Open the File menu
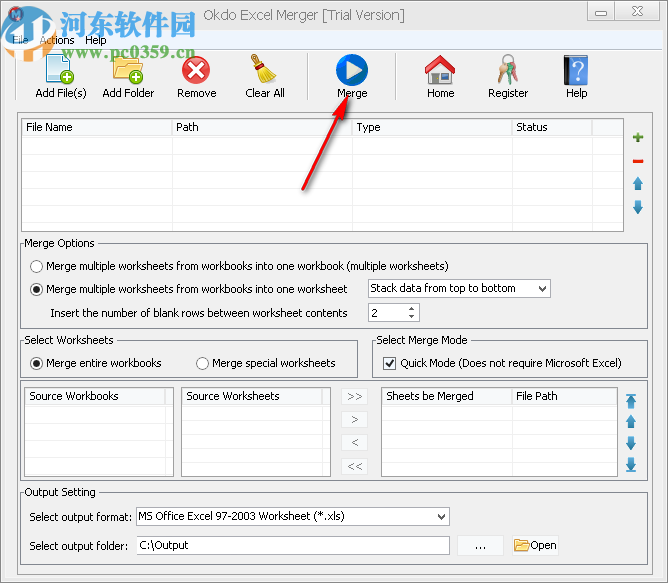 20,40
